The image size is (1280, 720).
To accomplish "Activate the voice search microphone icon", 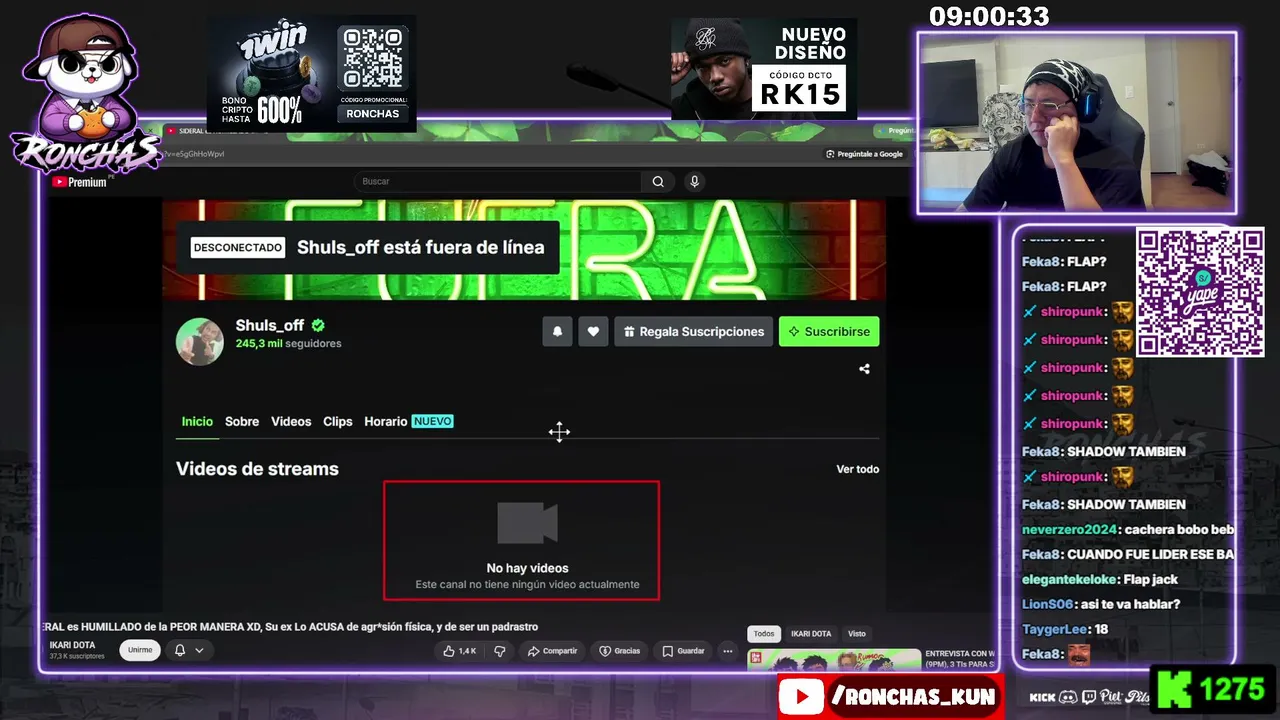I will point(694,181).
